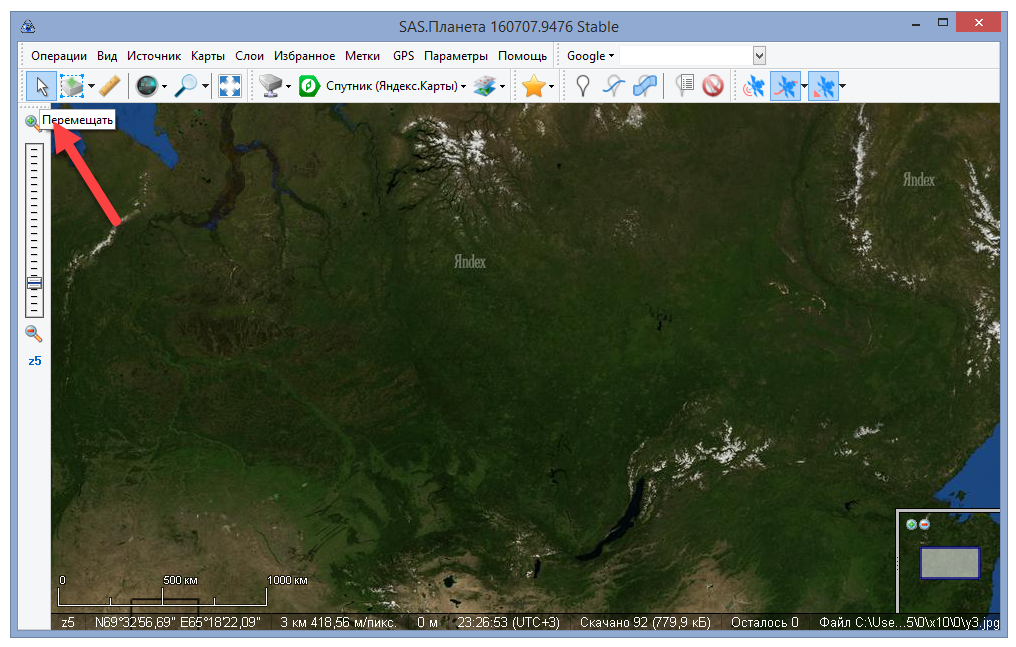The height and width of the screenshot is (647, 1016).
Task: Click the add path polyline icon
Action: pos(614,87)
